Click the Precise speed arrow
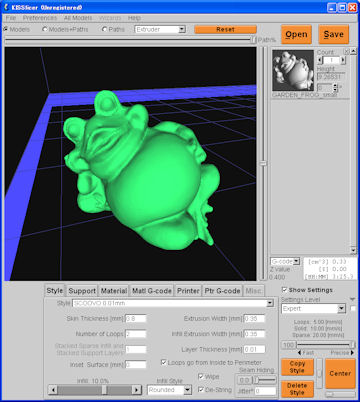Viewport: 360px width, 402px height. tap(353, 352)
